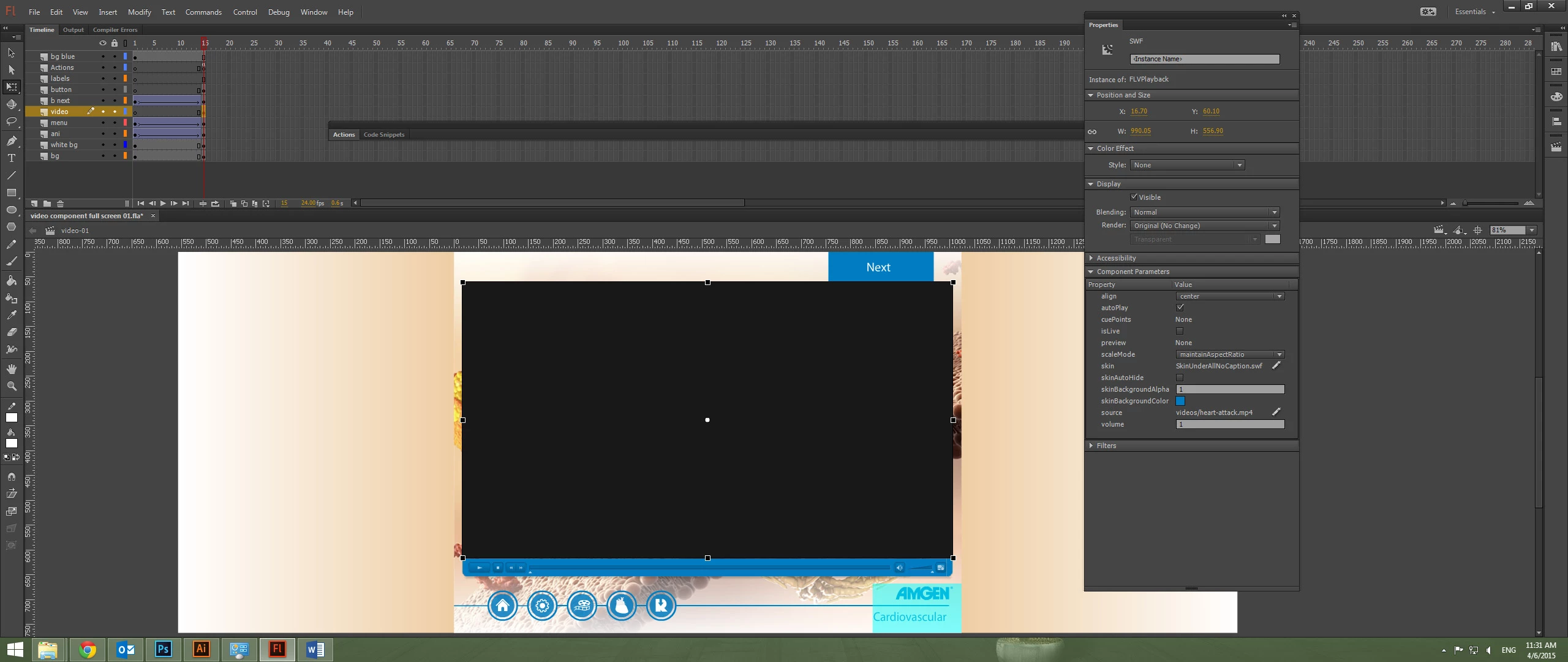Click the skinBackgroundColor blue swatch
Screen dimensions: 1568x662
tap(1180, 401)
